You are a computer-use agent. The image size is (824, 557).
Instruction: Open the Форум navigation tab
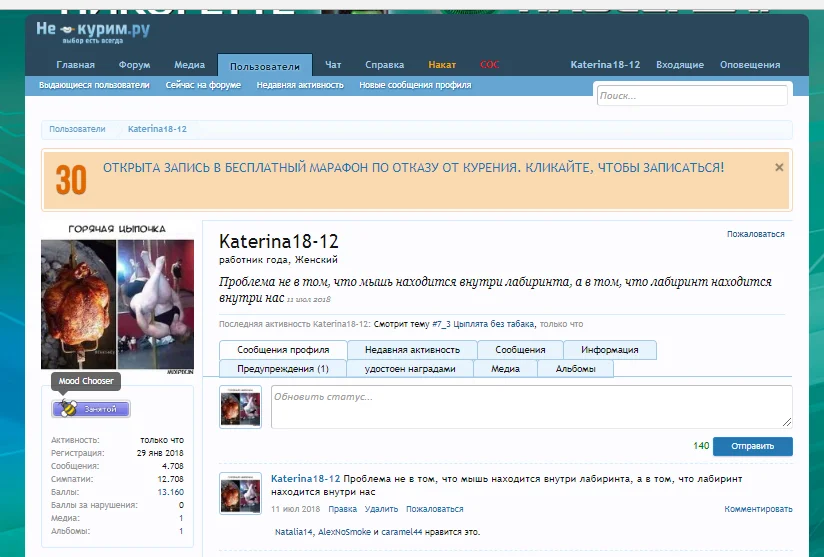(134, 65)
